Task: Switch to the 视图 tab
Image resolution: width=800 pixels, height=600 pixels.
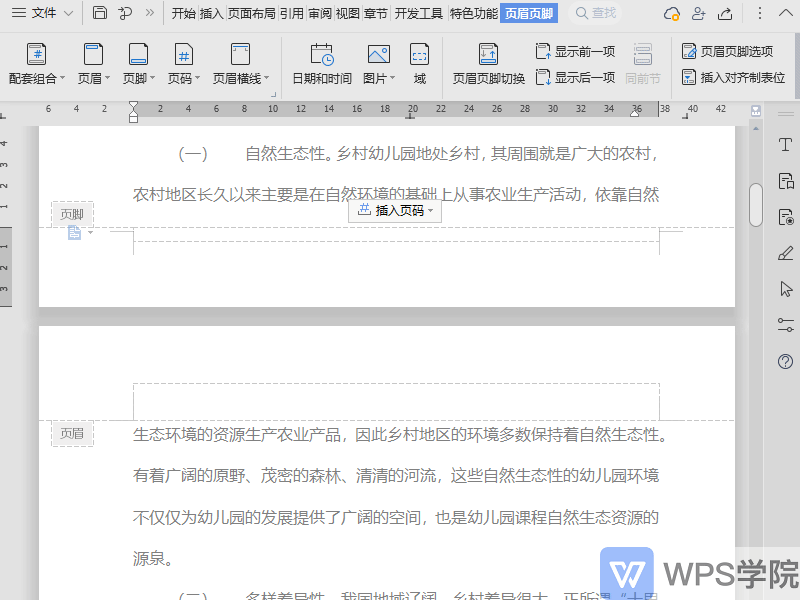Action: pos(347,13)
